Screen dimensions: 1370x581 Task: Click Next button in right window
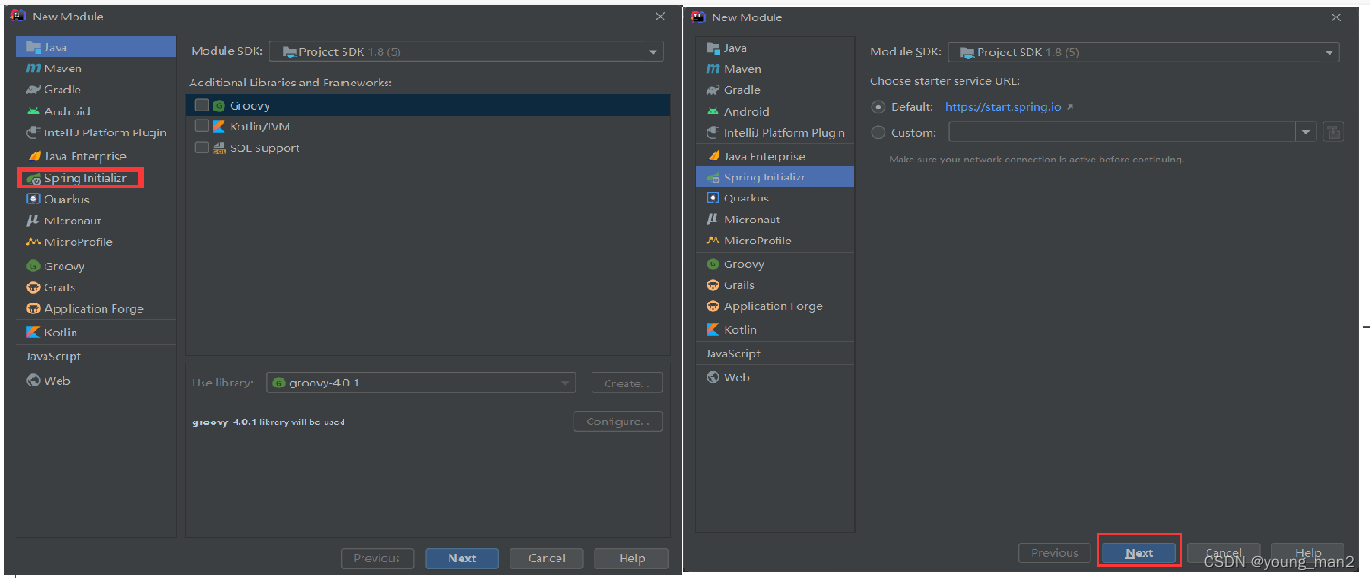(x=1139, y=553)
